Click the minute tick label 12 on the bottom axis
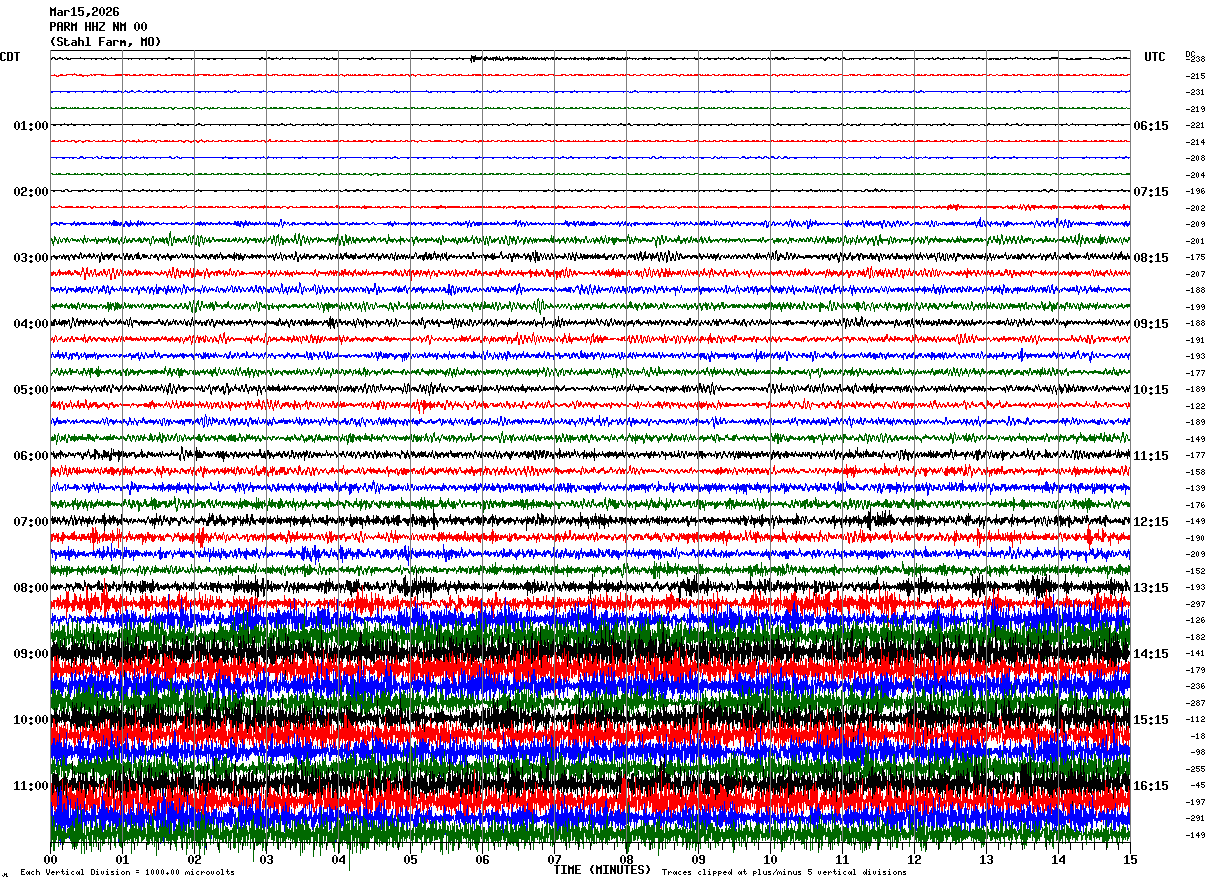The height and width of the screenshot is (886, 1210). click(914, 859)
